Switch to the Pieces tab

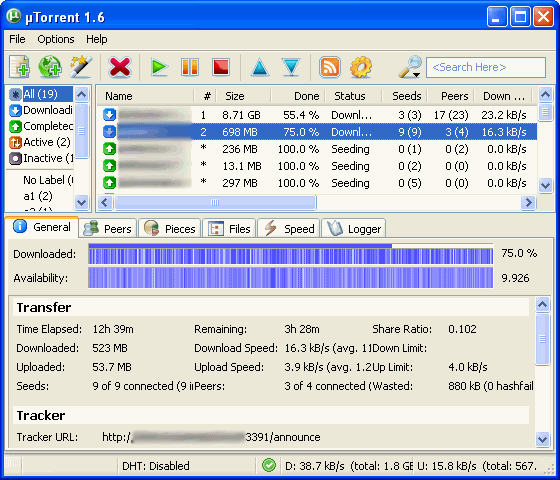[170, 229]
